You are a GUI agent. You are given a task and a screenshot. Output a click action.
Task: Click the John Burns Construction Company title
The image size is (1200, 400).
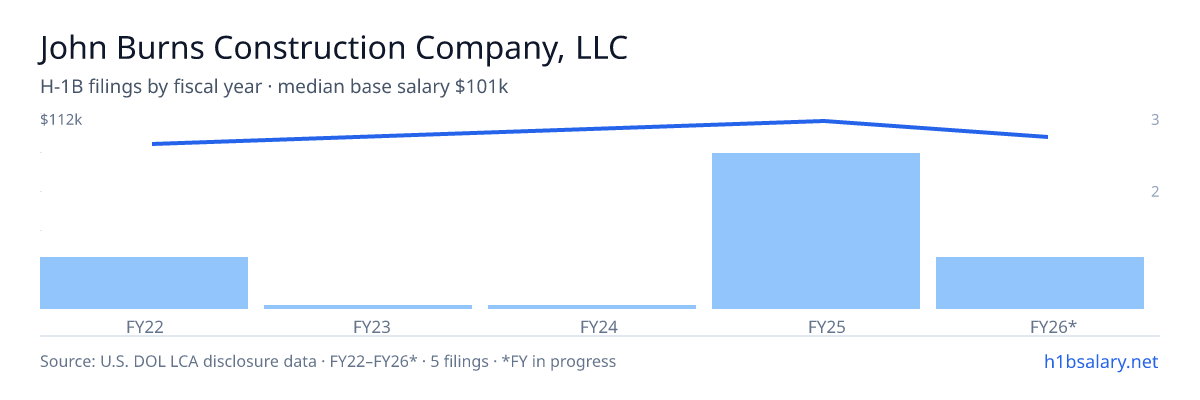[x=334, y=49]
